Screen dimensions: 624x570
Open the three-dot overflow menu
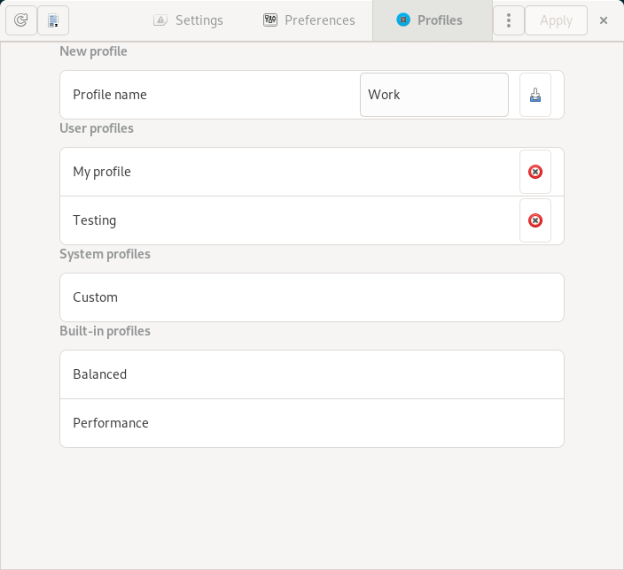point(509,20)
